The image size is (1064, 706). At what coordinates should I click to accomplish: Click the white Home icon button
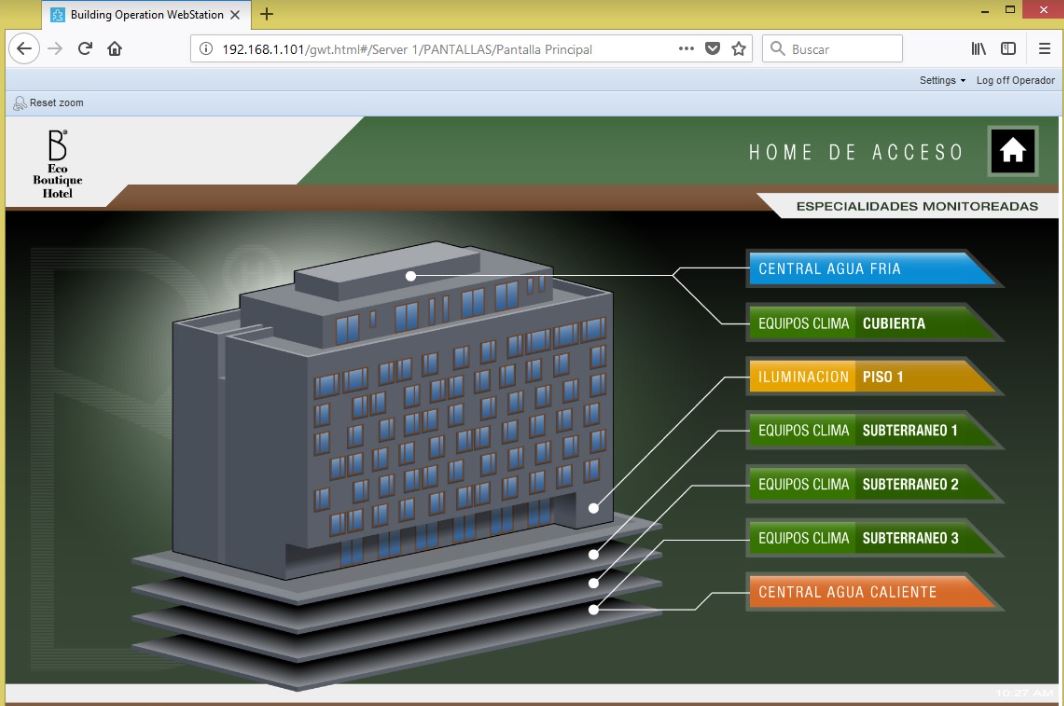click(x=1012, y=151)
